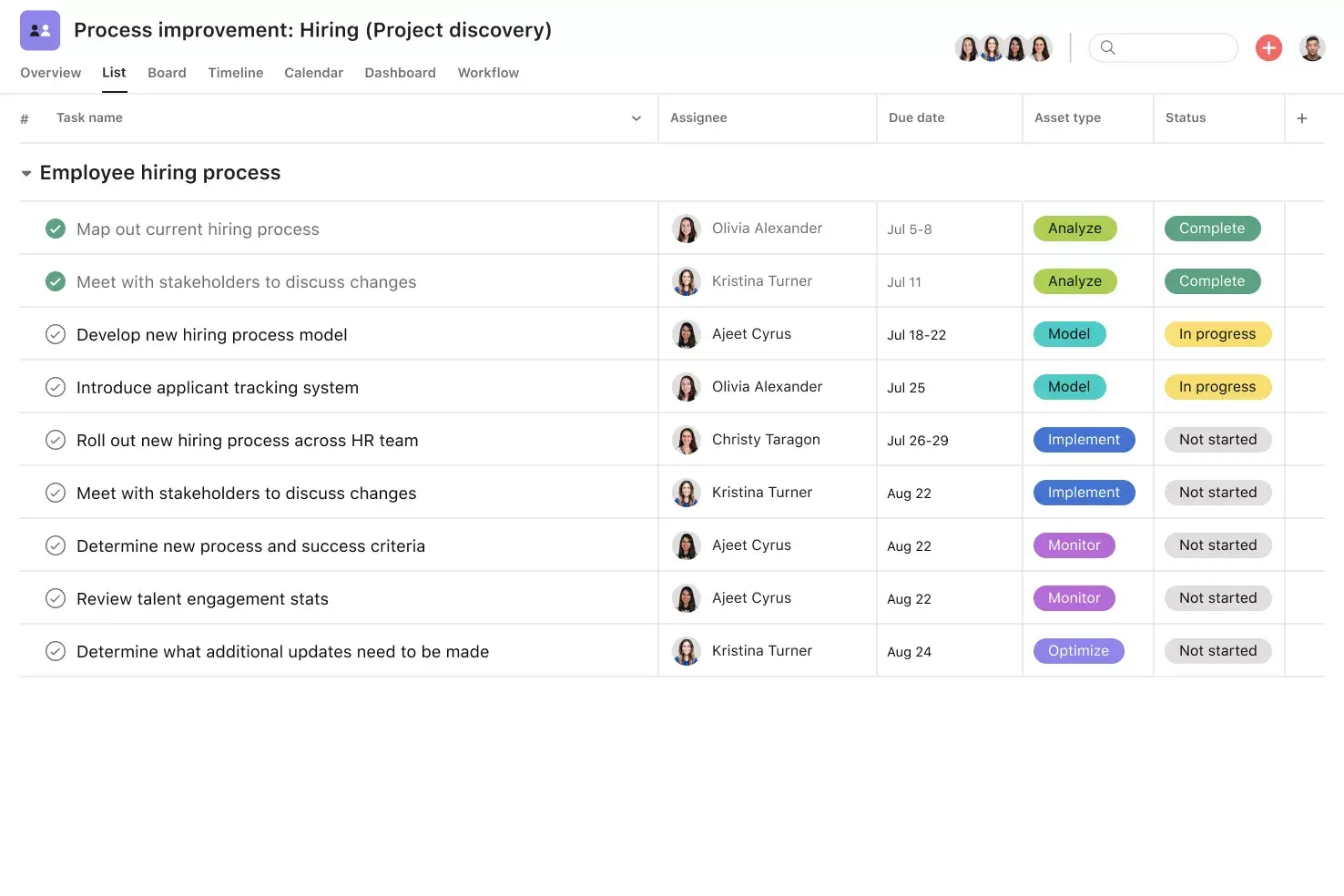Click the Due date column header
This screenshot has height=896, width=1344.
coord(916,117)
